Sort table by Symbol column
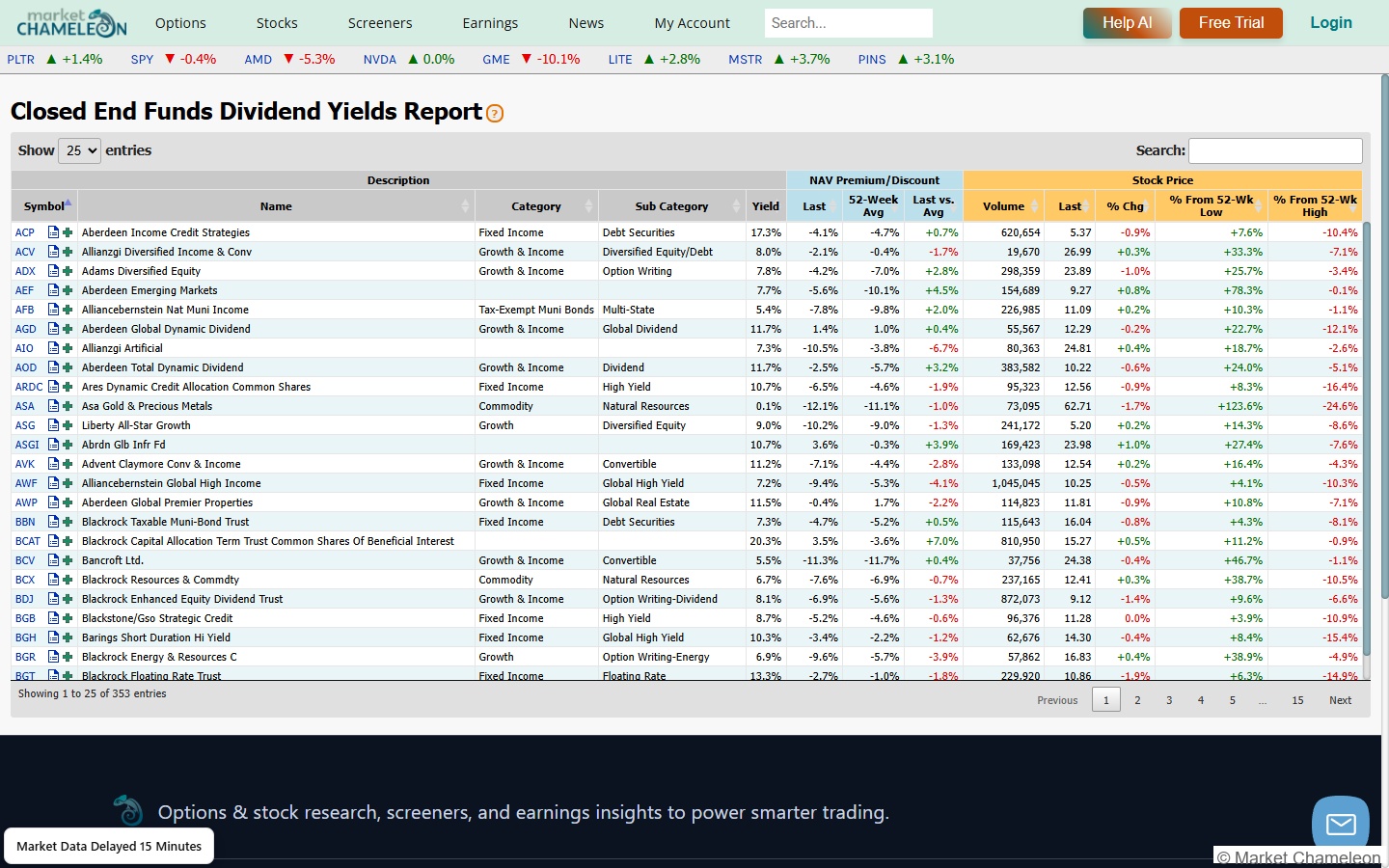This screenshot has width=1389, height=868. 44,206
